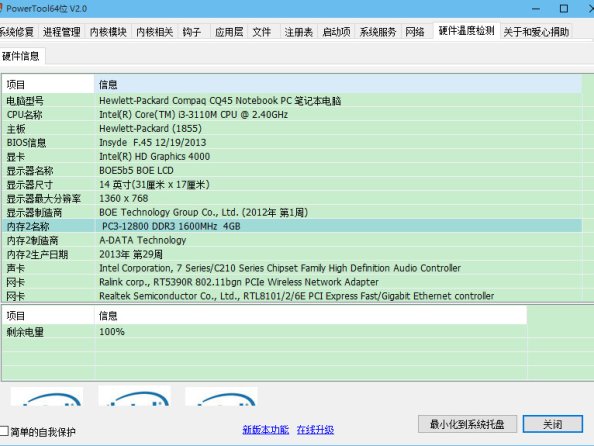Select the 内存2制造商 row
This screenshot has width=594, height=446.
pyautogui.click(x=292, y=240)
